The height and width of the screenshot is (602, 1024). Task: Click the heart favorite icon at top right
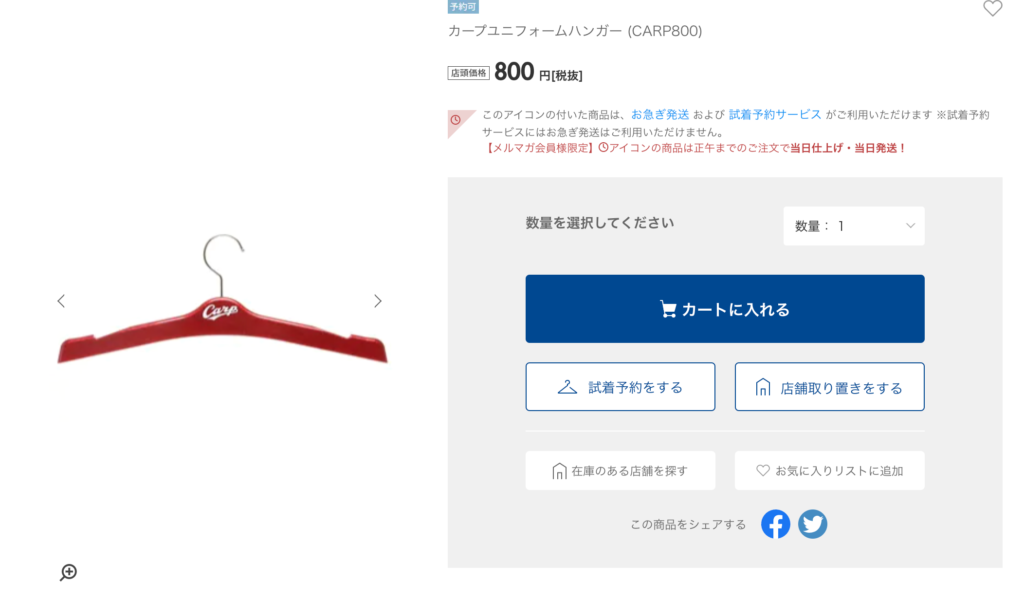tap(992, 8)
